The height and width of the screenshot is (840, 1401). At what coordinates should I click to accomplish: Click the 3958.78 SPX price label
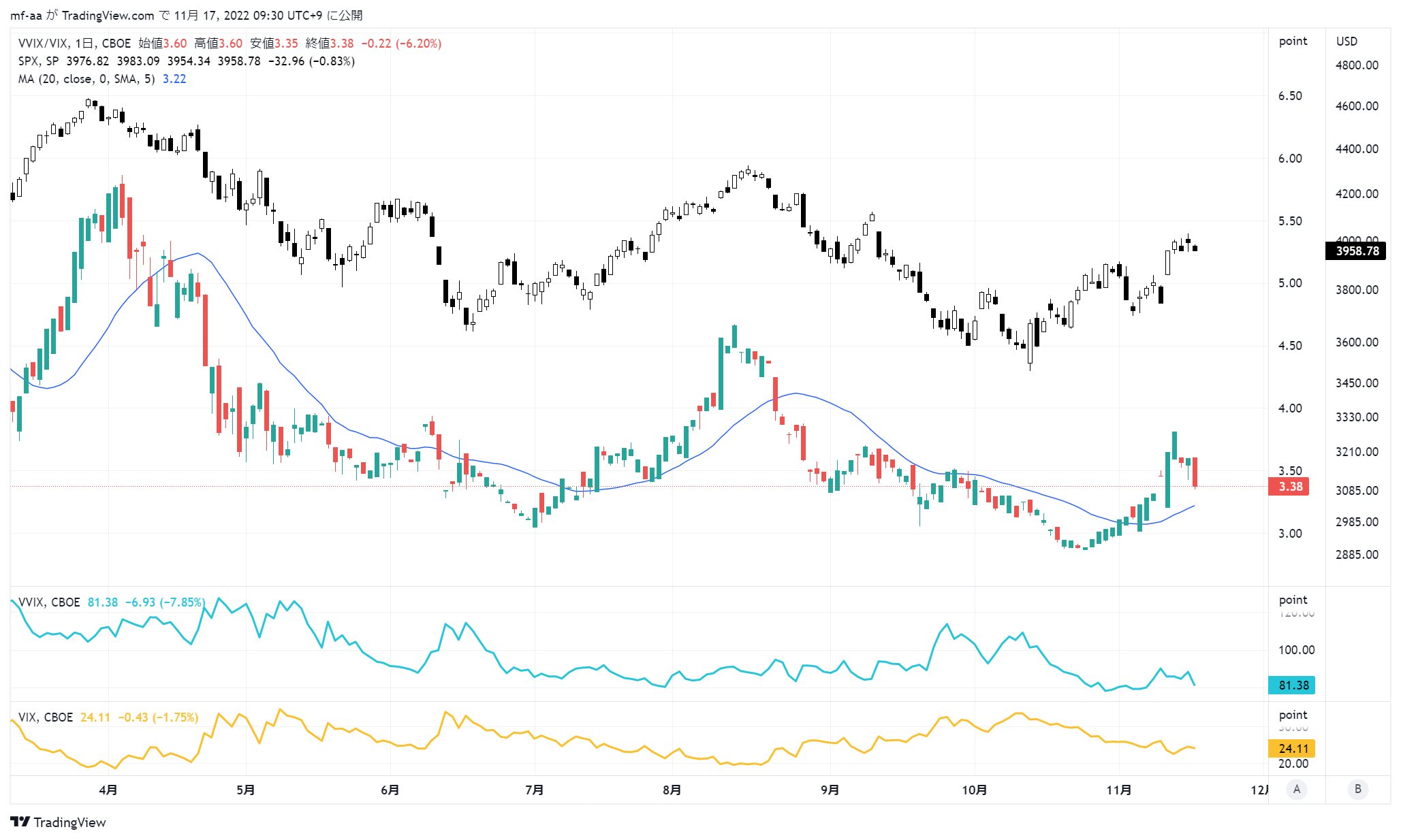pos(1356,251)
